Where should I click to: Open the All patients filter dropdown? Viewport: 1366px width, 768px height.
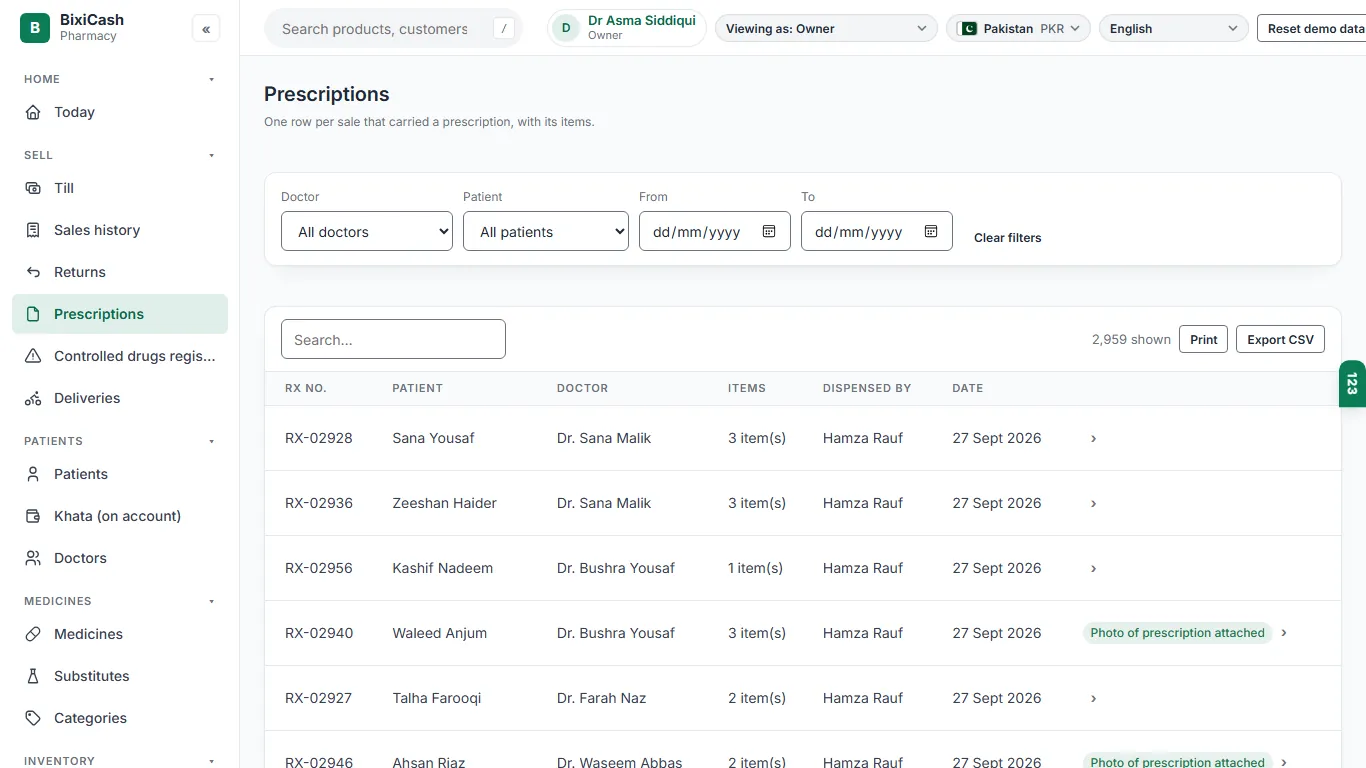(x=546, y=231)
